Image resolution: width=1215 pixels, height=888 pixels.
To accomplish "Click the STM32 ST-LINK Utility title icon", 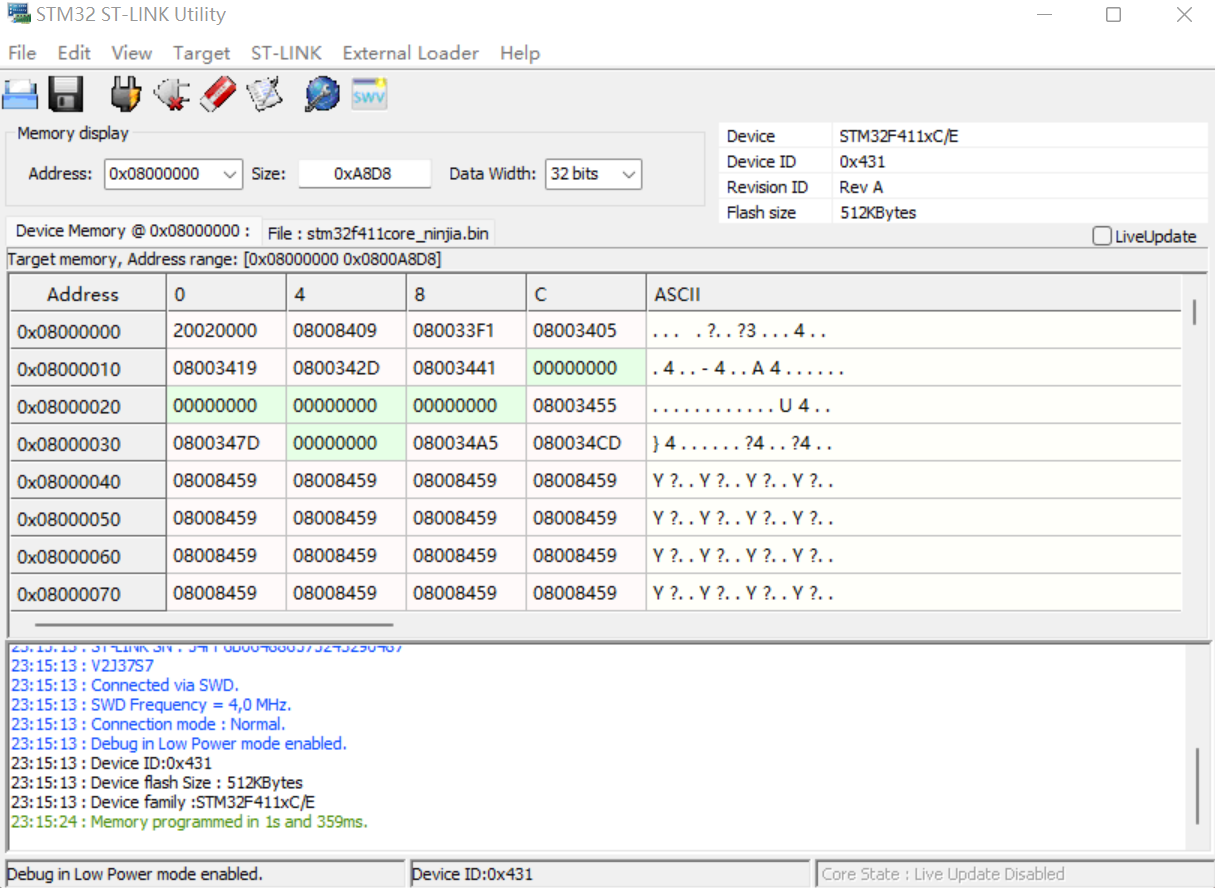I will 18,14.
